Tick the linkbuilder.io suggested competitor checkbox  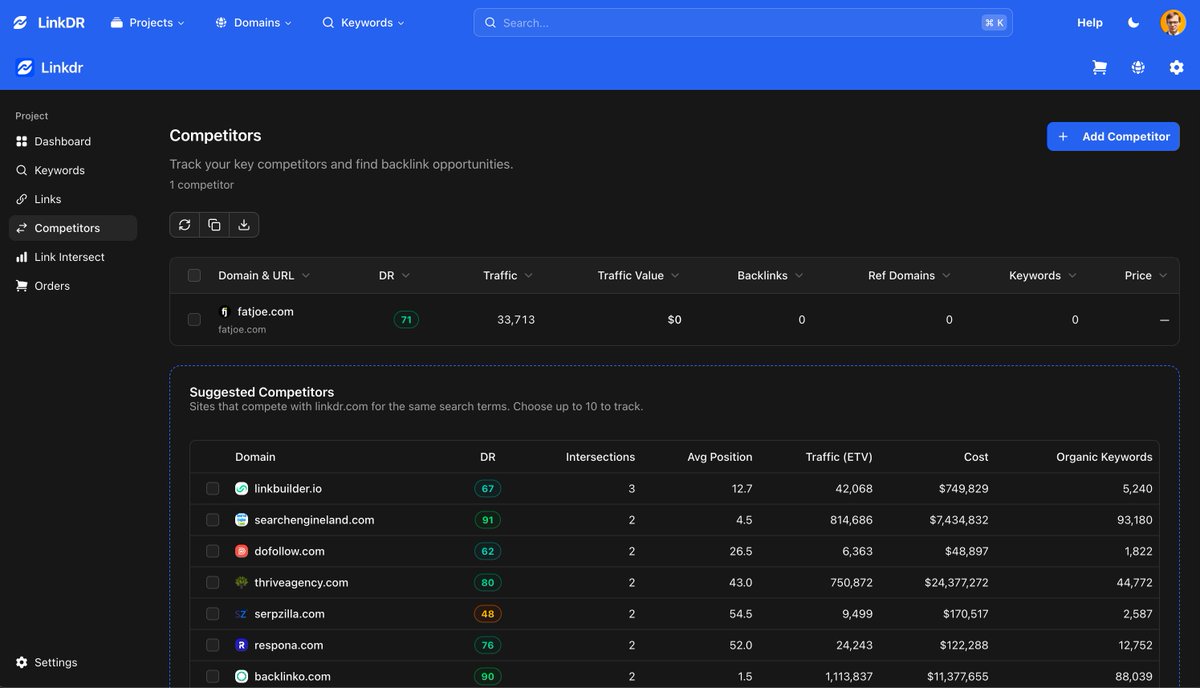tap(212, 489)
